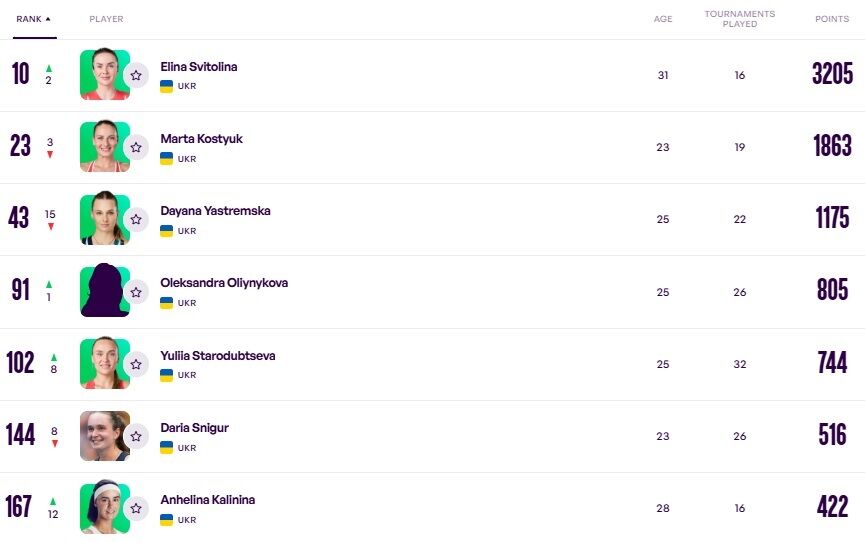
Task: Click Ukraine flag icon under Elina Svitolina
Action: [x=167, y=86]
